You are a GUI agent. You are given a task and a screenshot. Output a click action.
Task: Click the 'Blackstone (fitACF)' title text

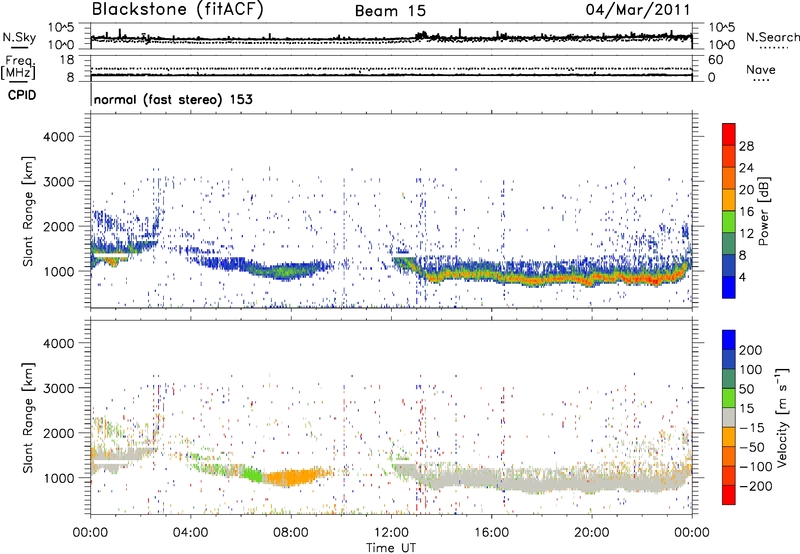(x=177, y=9)
